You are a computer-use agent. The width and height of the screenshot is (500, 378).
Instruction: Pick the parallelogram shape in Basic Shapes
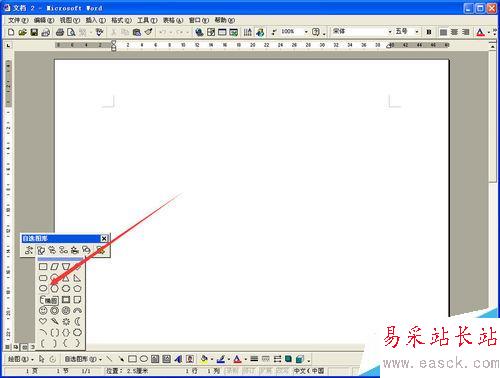point(54,267)
